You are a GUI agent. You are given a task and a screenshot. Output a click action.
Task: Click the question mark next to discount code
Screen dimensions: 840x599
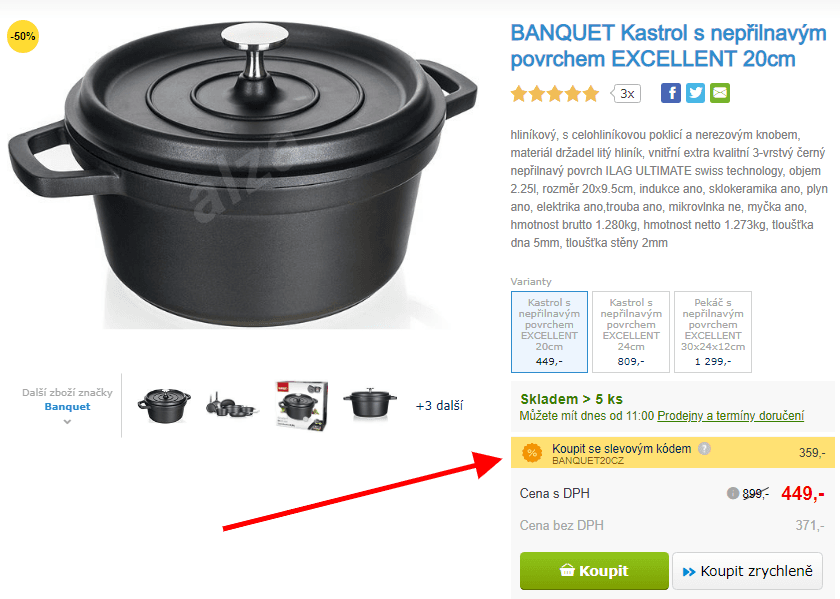(704, 449)
